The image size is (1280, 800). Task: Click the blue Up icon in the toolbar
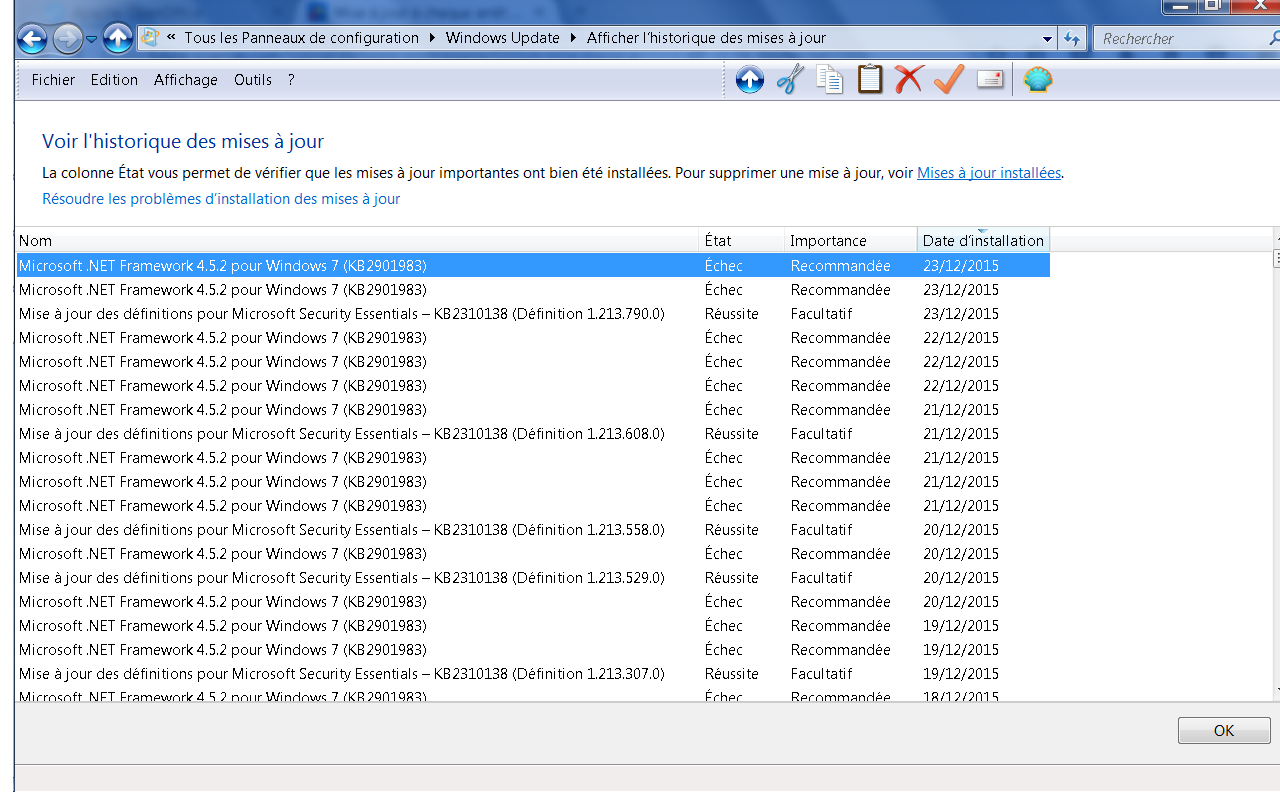750,79
